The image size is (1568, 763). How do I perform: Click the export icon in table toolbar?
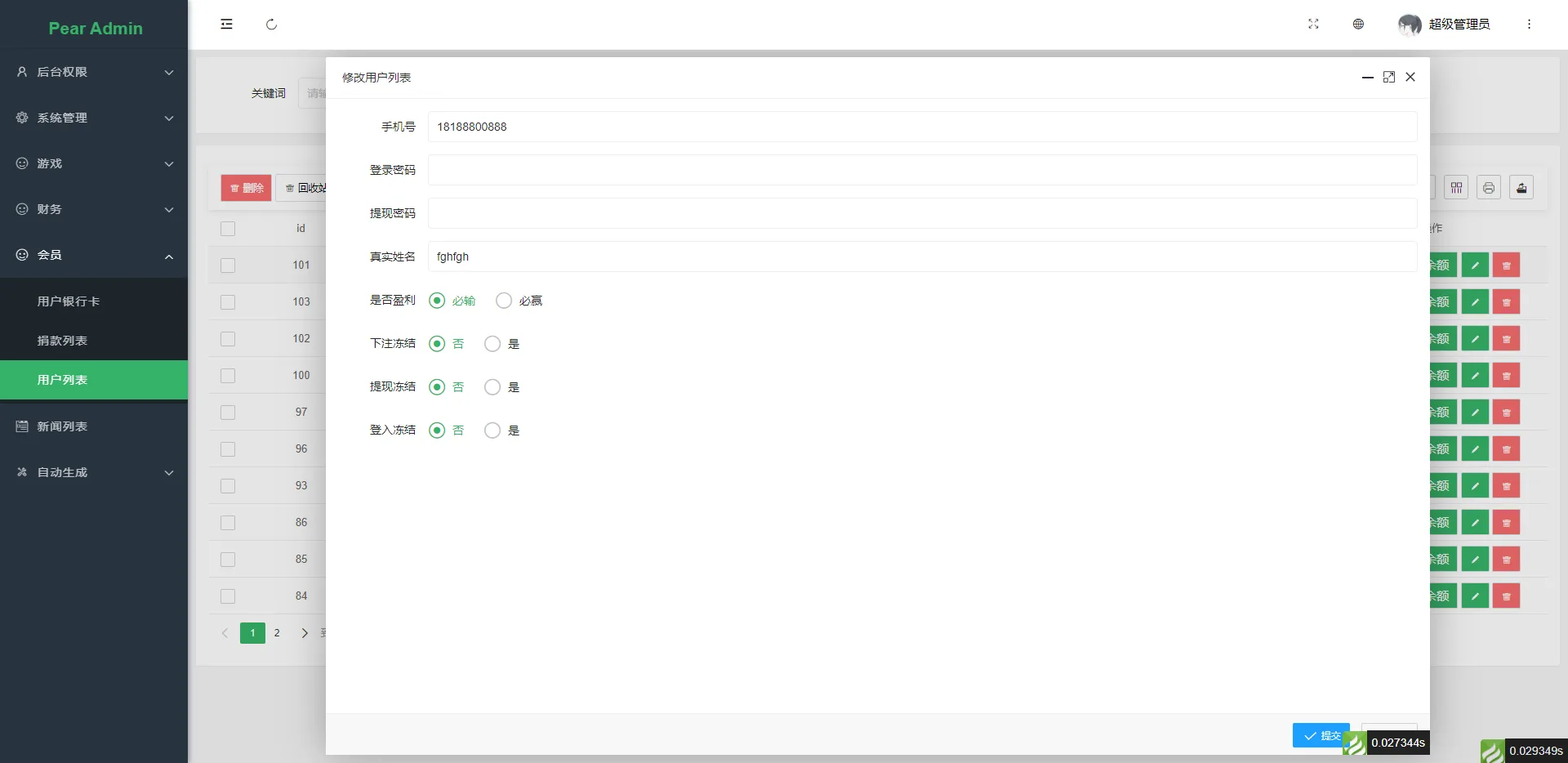pyautogui.click(x=1521, y=188)
